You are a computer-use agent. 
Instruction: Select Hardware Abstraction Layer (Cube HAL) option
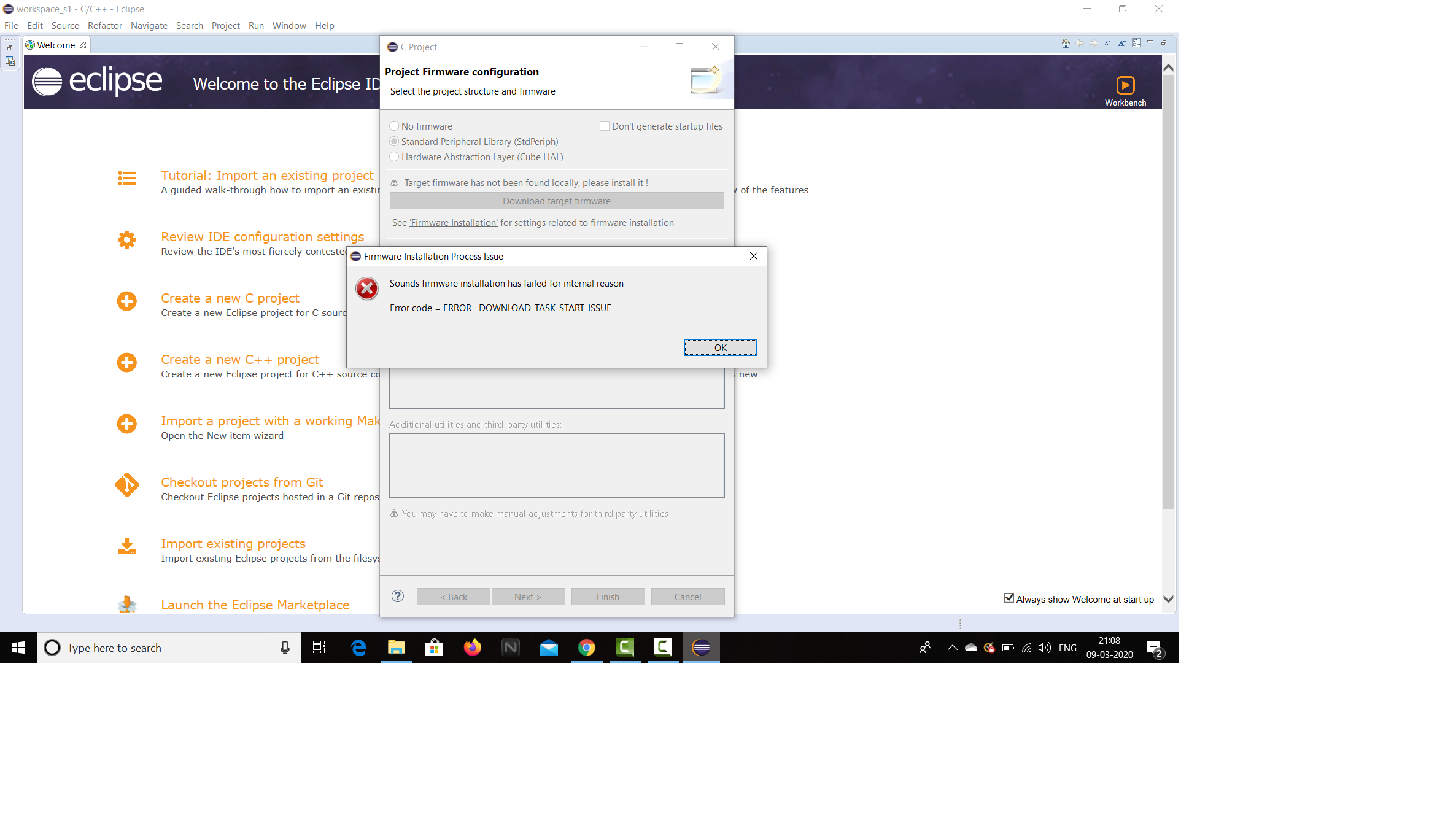pos(394,157)
